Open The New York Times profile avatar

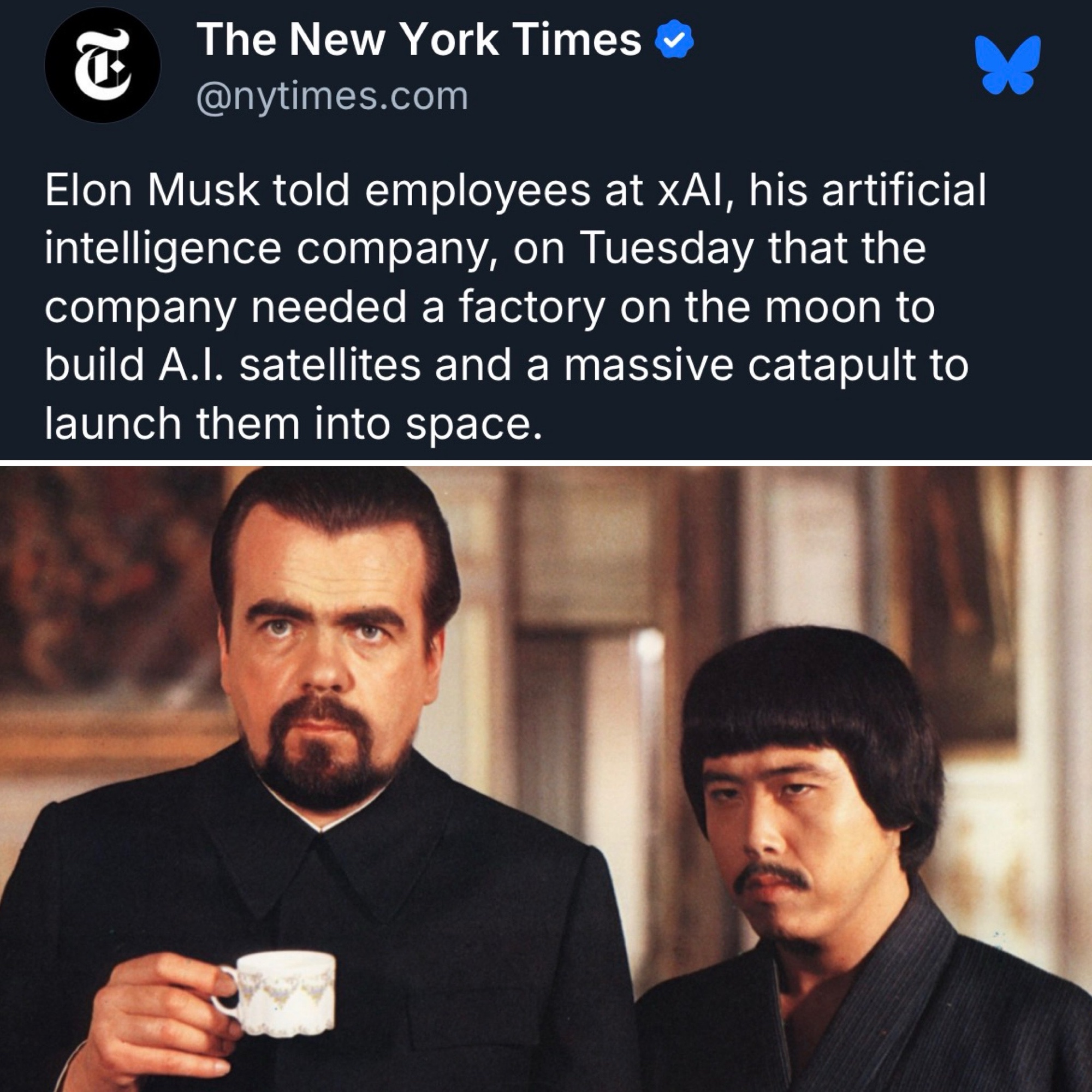pyautogui.click(x=102, y=64)
